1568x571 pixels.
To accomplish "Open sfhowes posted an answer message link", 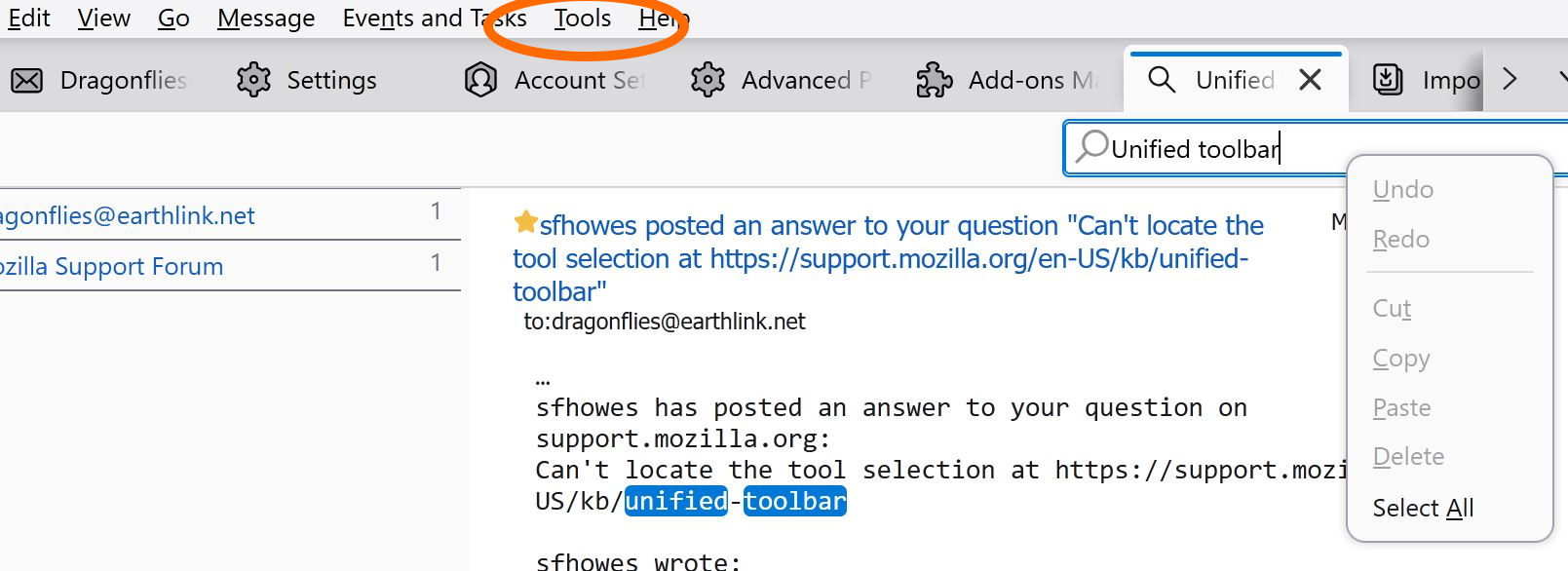I will point(888,258).
